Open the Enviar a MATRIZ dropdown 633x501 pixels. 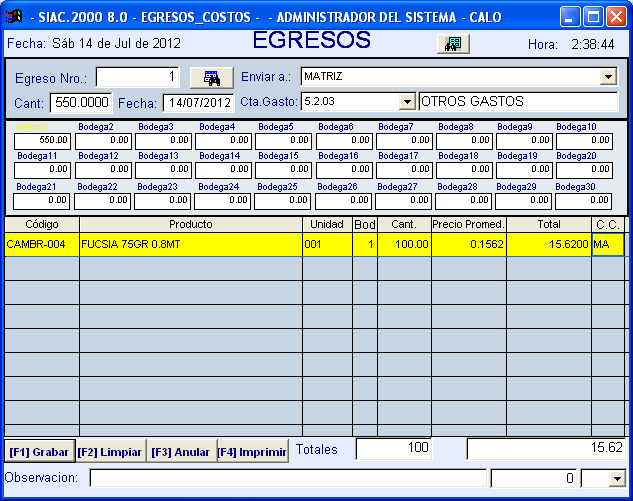pyautogui.click(x=608, y=77)
